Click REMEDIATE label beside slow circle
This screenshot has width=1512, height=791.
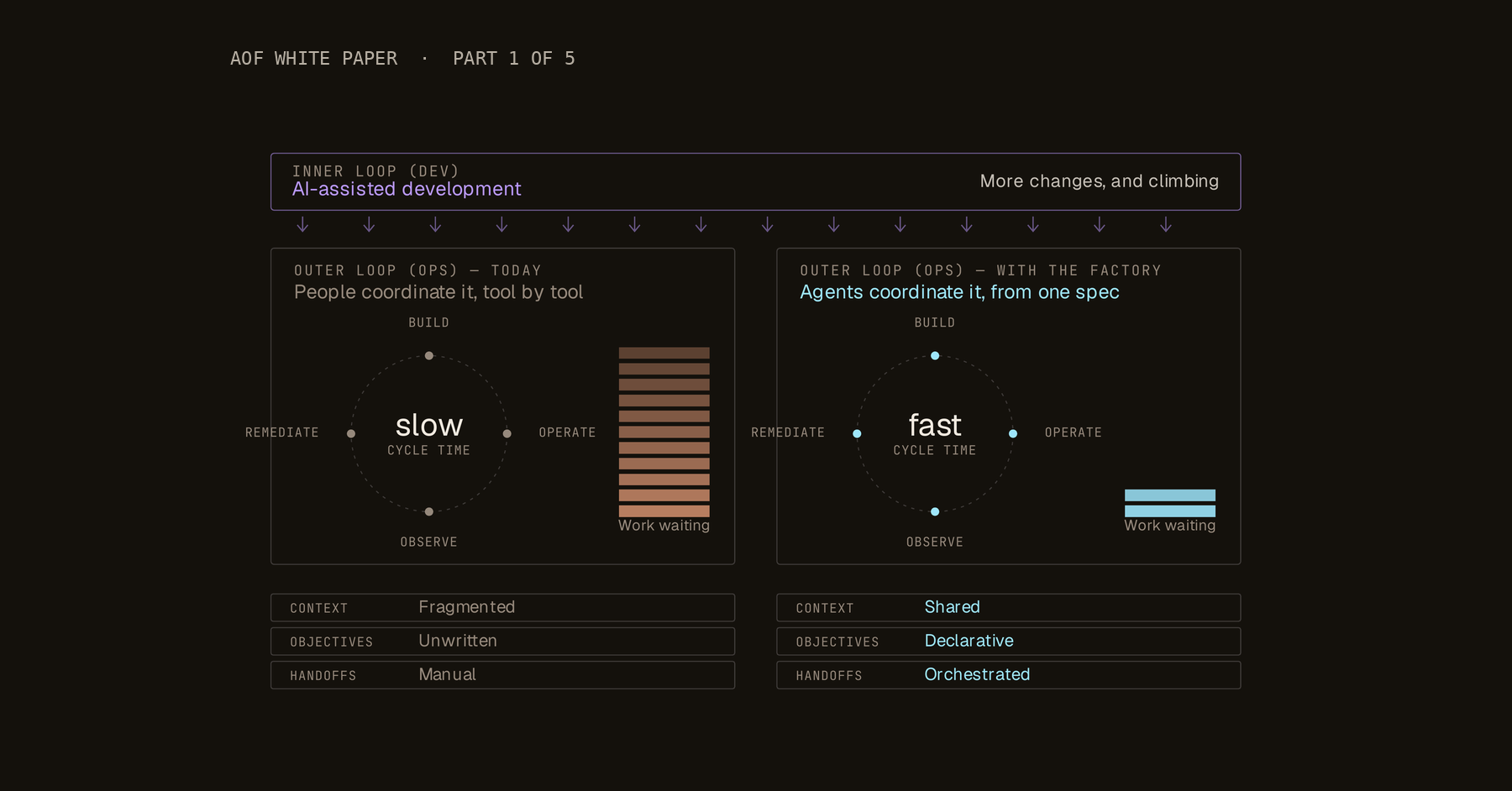click(282, 432)
